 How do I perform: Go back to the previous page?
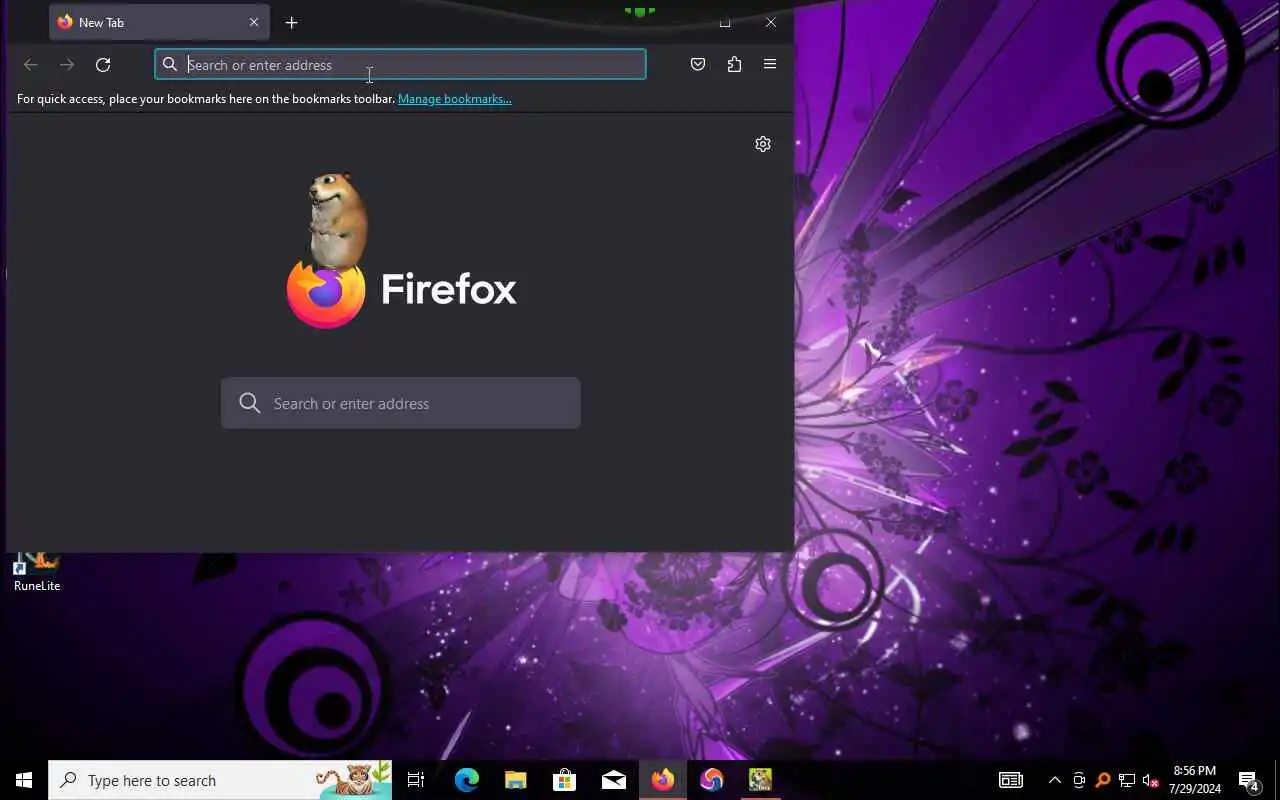tap(31, 65)
